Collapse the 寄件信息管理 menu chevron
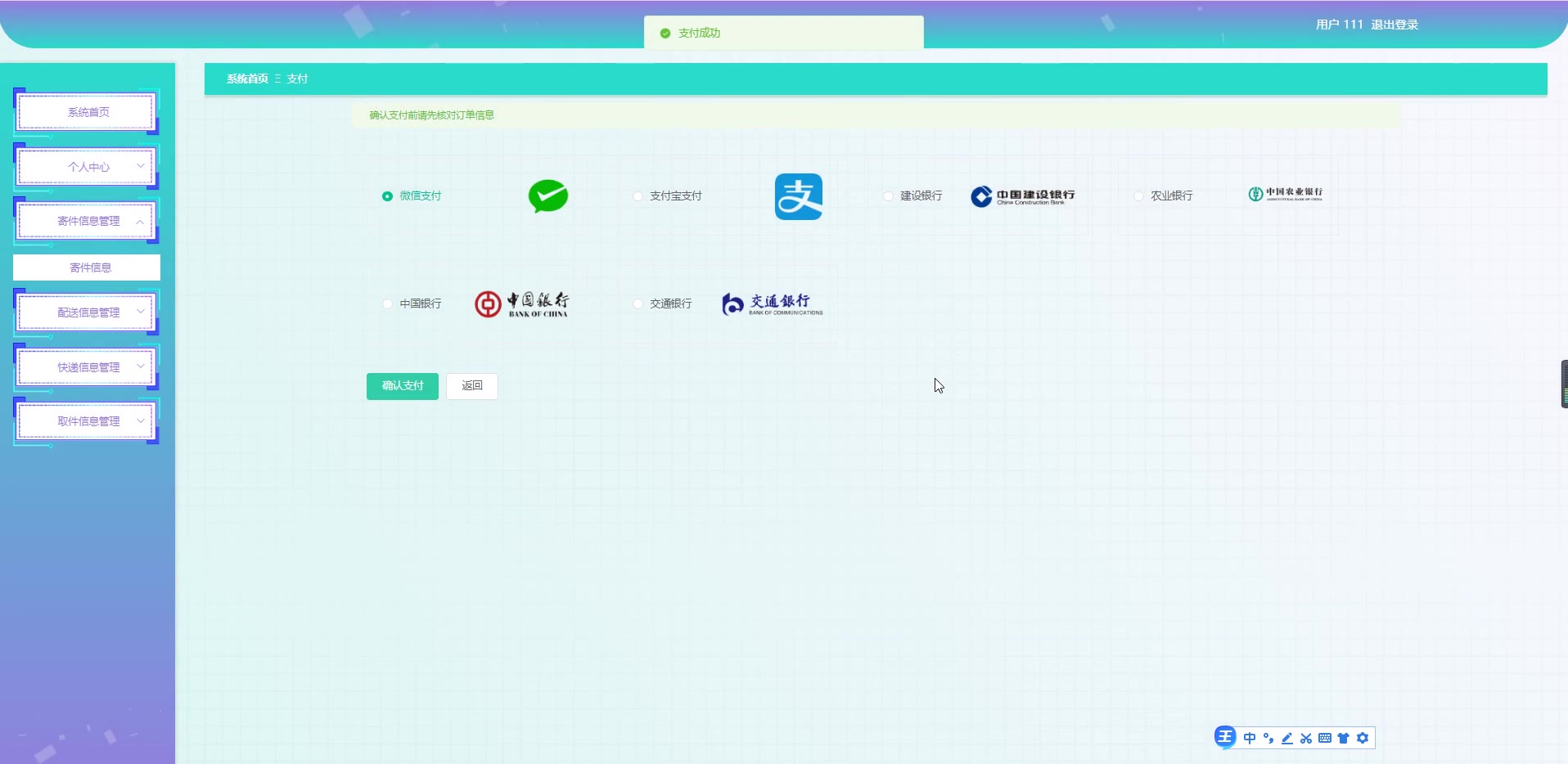 click(140, 221)
